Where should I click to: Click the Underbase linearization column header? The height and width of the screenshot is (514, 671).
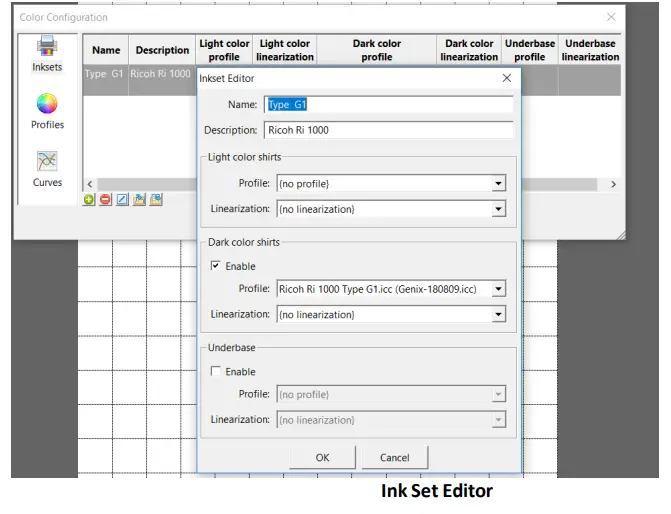(x=590, y=50)
